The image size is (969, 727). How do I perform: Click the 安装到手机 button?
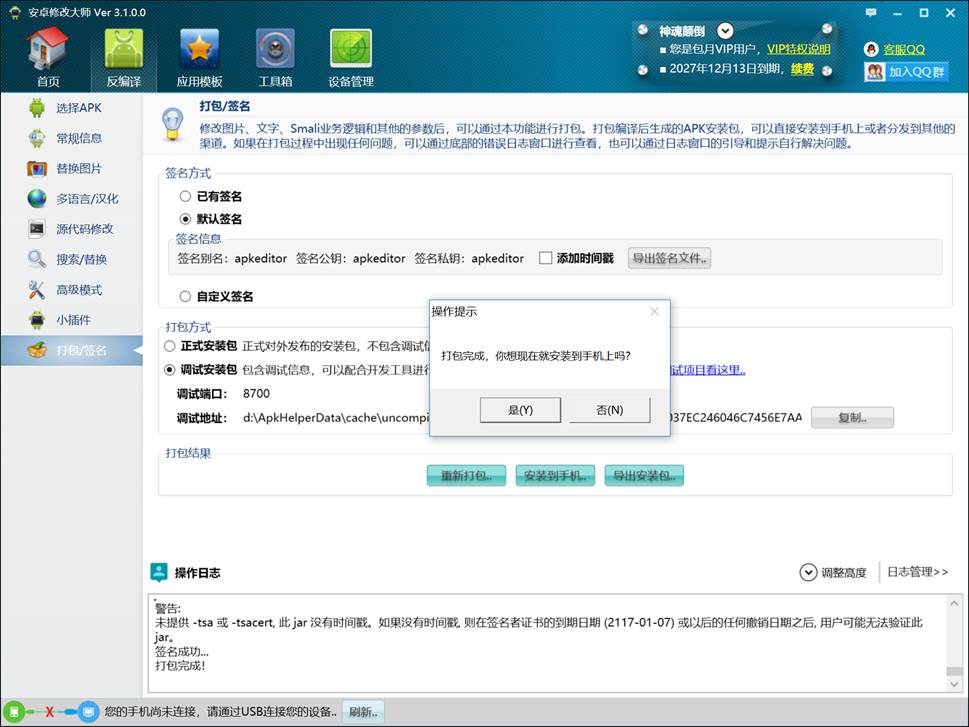point(555,475)
